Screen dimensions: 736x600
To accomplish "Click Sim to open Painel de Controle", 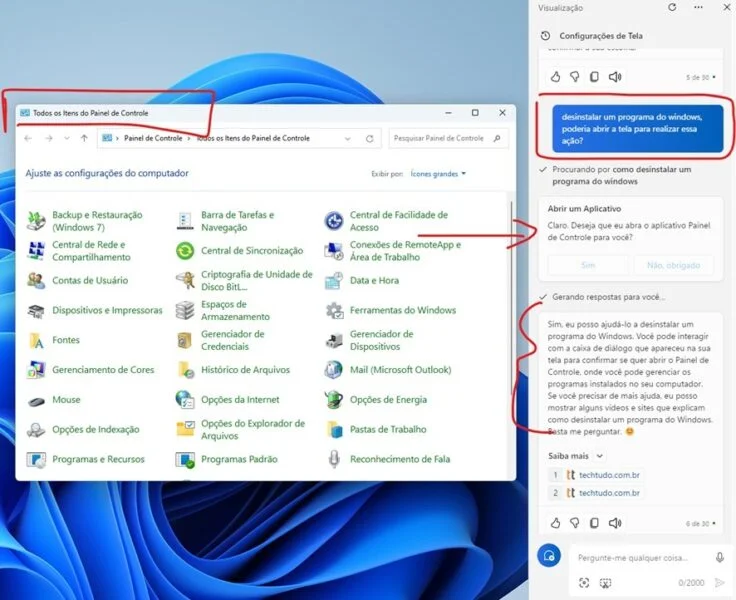I will [588, 265].
